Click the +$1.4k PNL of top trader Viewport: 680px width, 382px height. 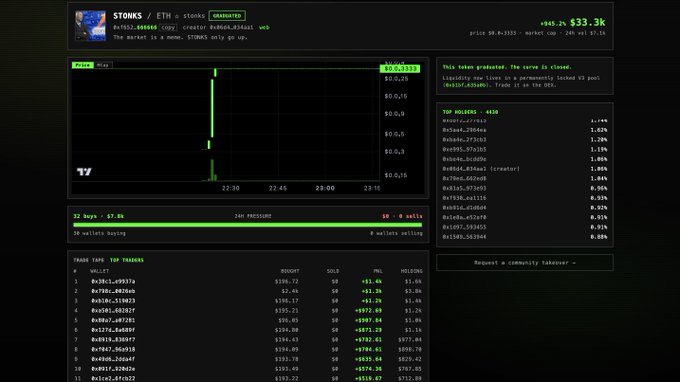coord(372,281)
